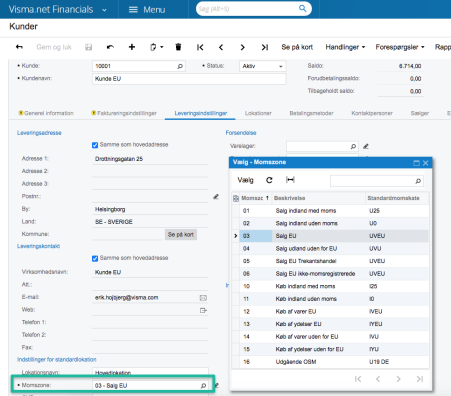Click Gem og luk button

click(x=54, y=47)
